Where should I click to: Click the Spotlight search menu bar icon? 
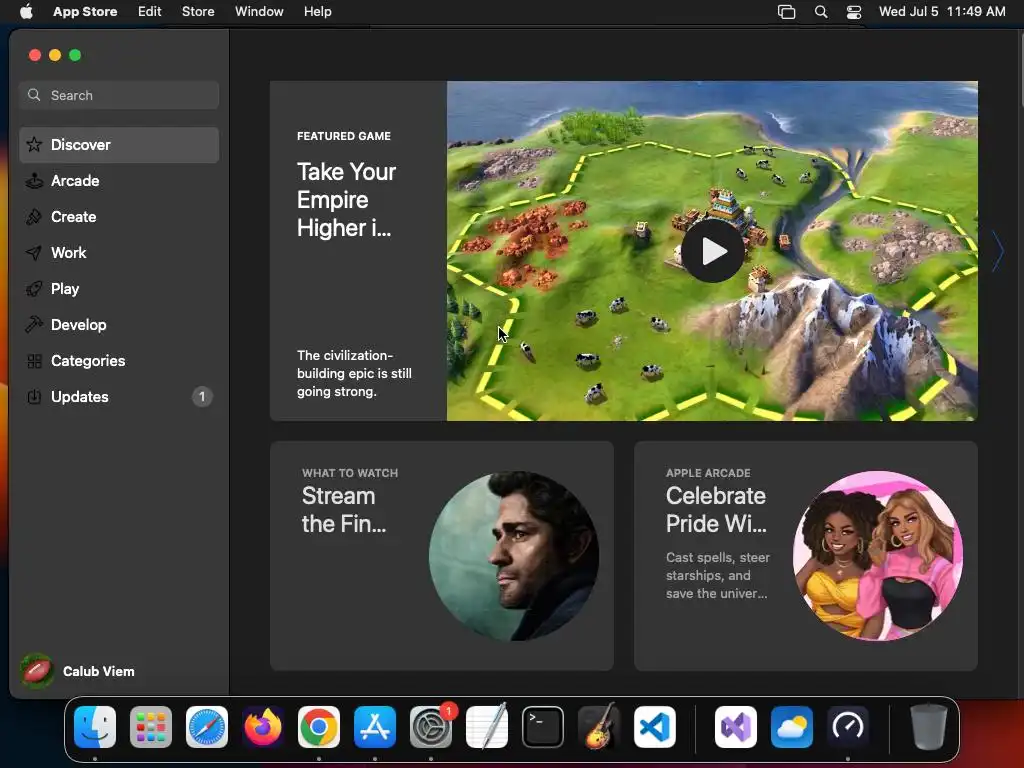821,12
